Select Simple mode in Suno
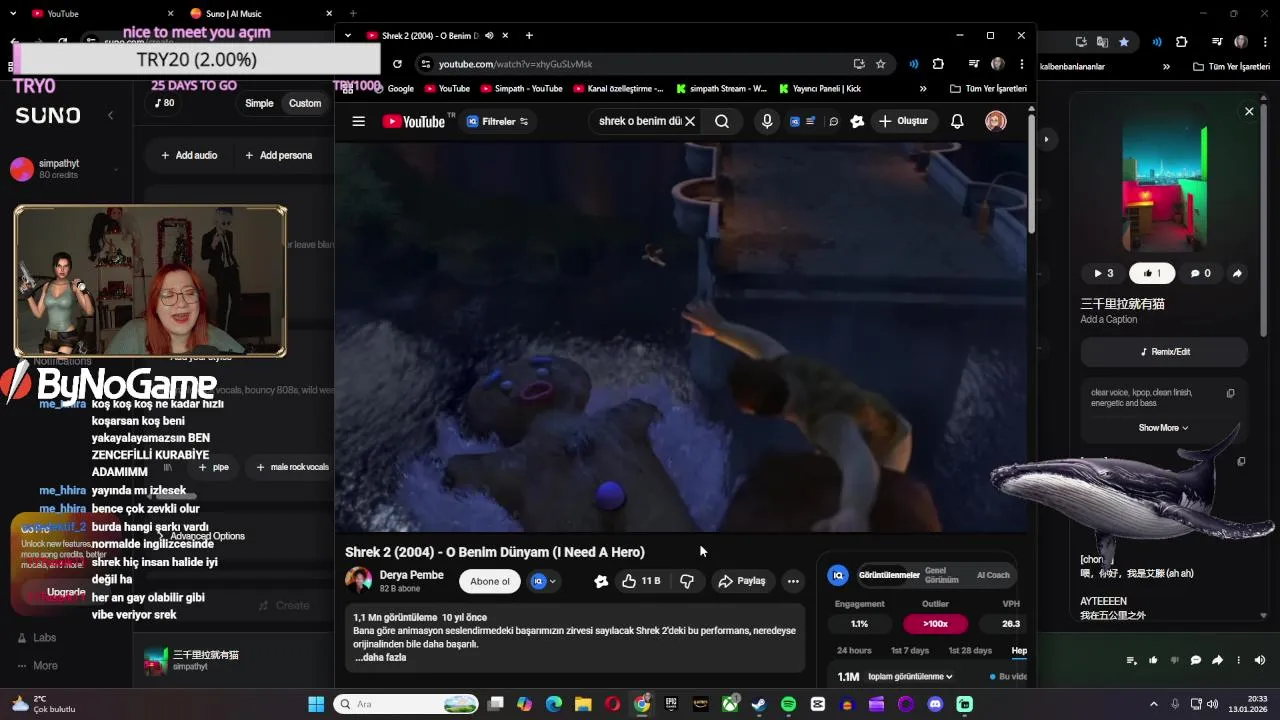Screen dimensions: 1280x720 259,103
